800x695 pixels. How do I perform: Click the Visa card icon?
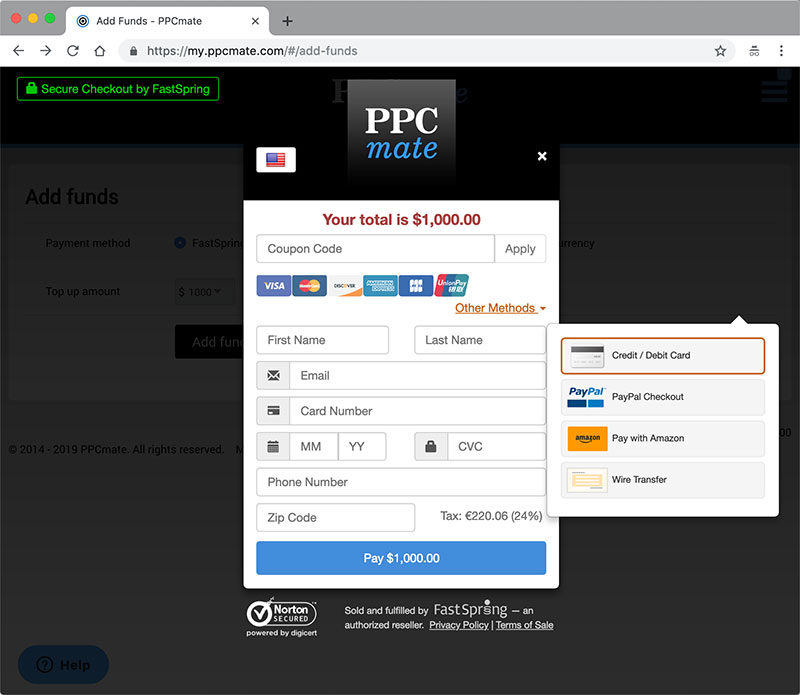pyautogui.click(x=273, y=286)
